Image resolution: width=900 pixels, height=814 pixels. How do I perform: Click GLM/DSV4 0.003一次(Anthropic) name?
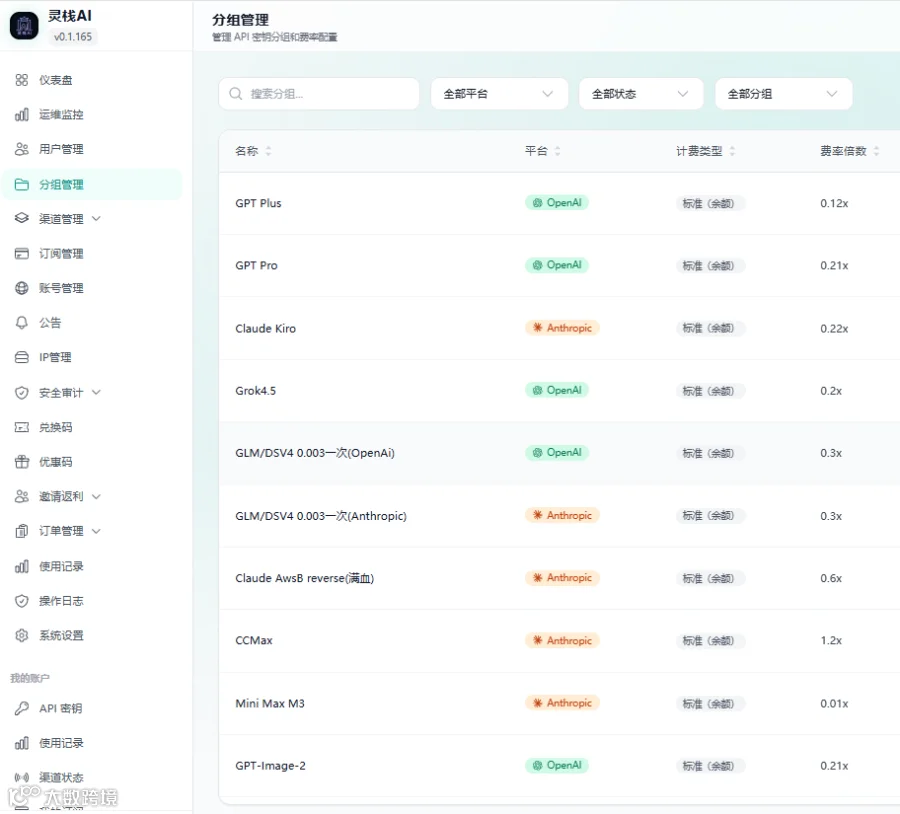pos(321,516)
